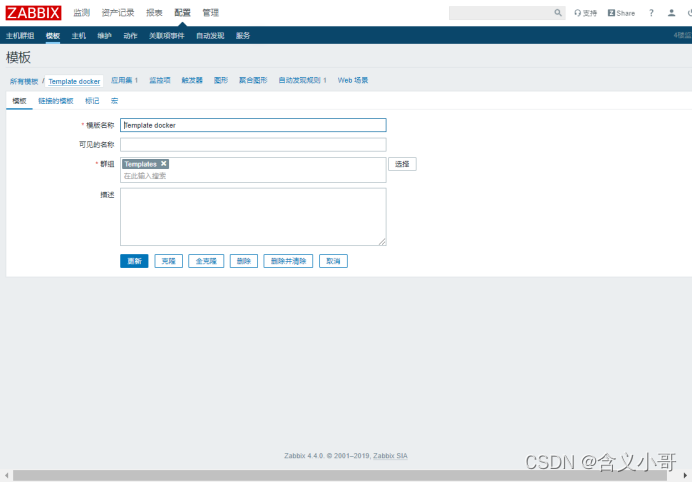The height and width of the screenshot is (482, 692).
Task: Click the 克隆 clone button
Action: [x=169, y=261]
